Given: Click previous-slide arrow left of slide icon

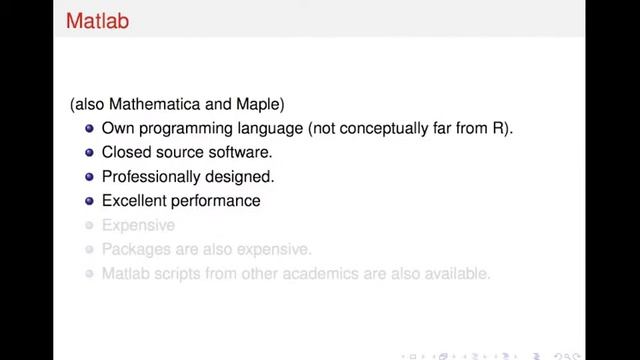Looking at the screenshot, I should (x=403, y=357).
